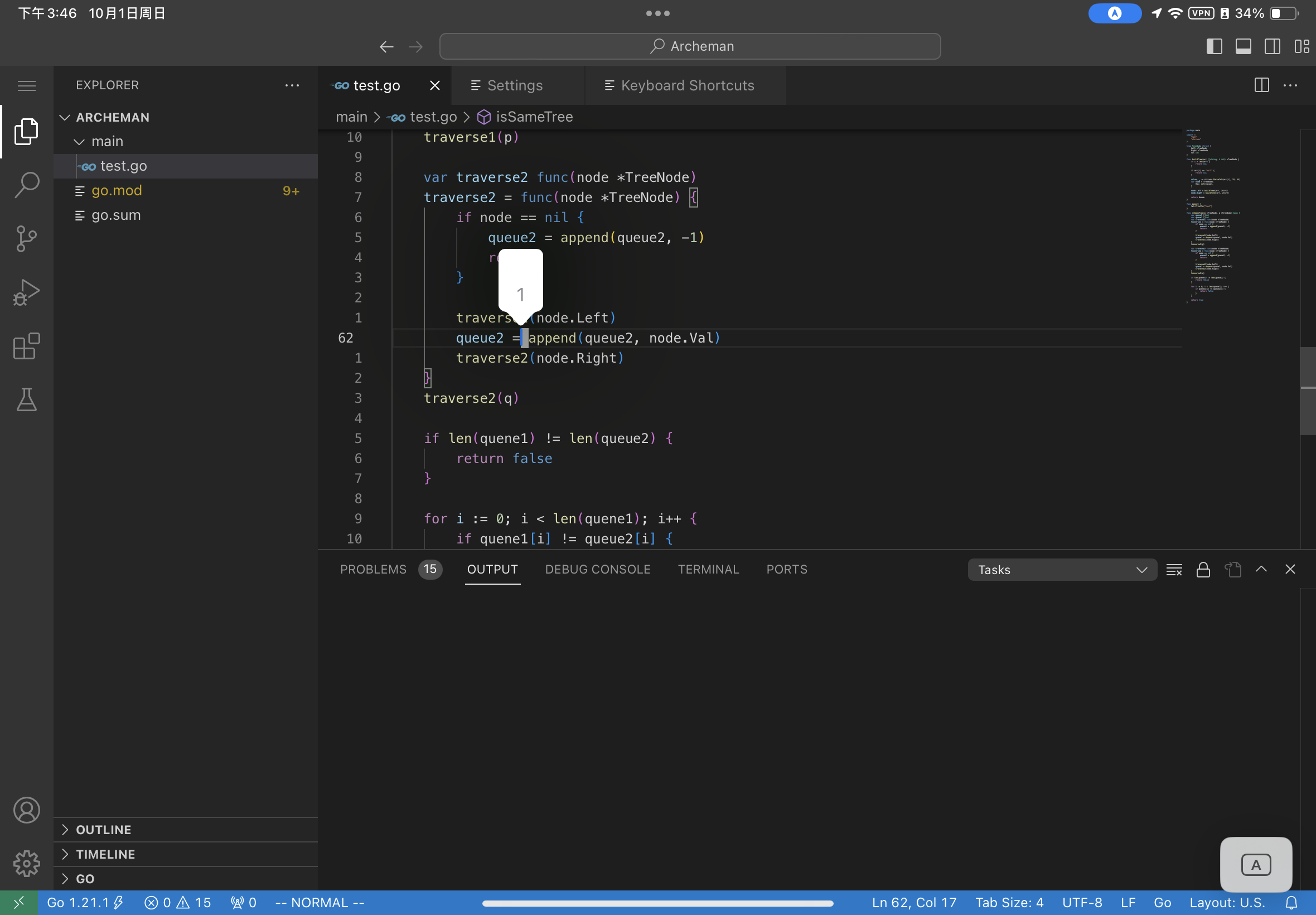Open the remote window indicator
The image size is (1316, 915).
point(19,903)
